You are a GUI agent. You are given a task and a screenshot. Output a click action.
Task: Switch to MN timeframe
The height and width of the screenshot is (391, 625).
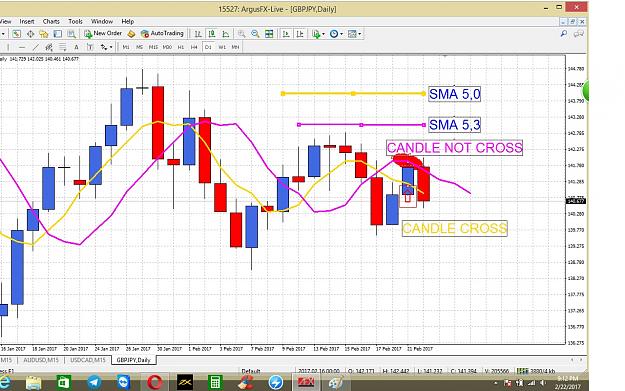point(236,47)
